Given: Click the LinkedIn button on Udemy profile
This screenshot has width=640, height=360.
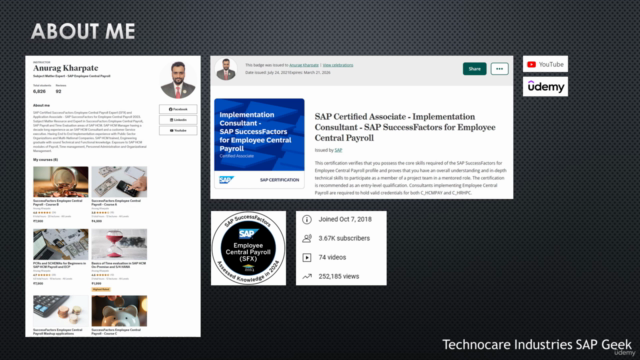Looking at the screenshot, I should tap(178, 120).
